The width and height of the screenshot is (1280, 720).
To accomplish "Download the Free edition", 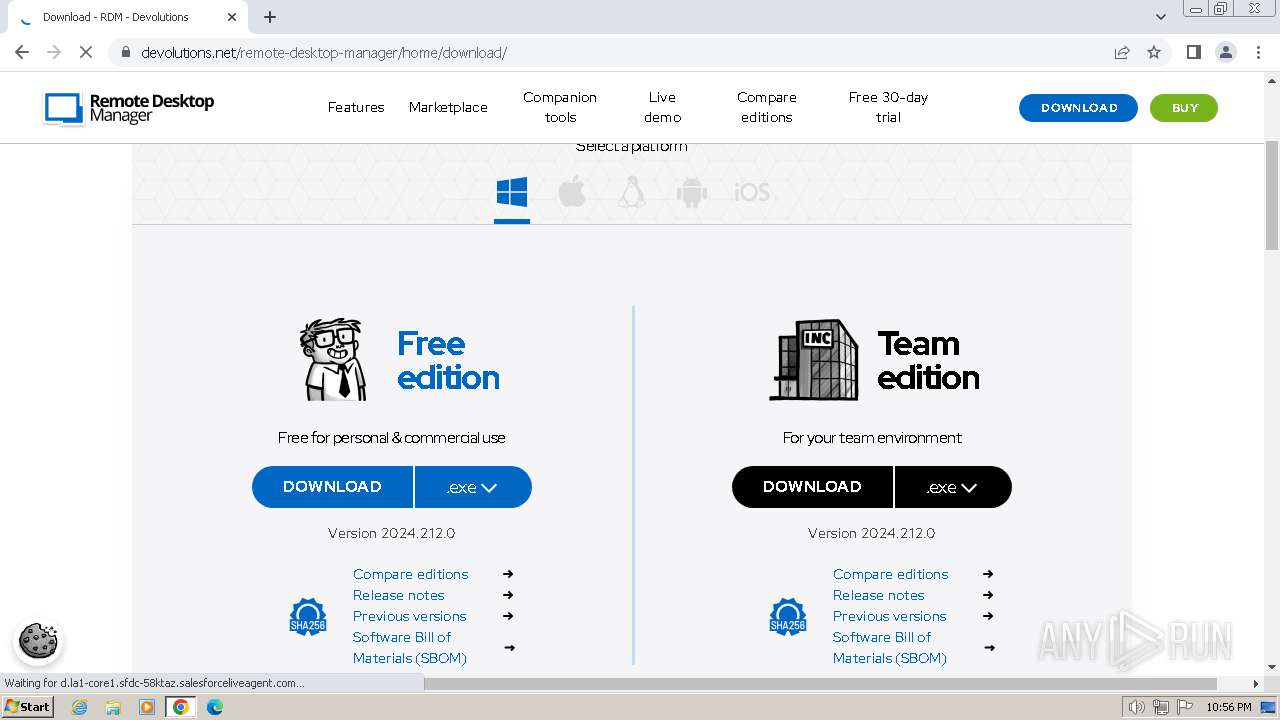I will [332, 487].
